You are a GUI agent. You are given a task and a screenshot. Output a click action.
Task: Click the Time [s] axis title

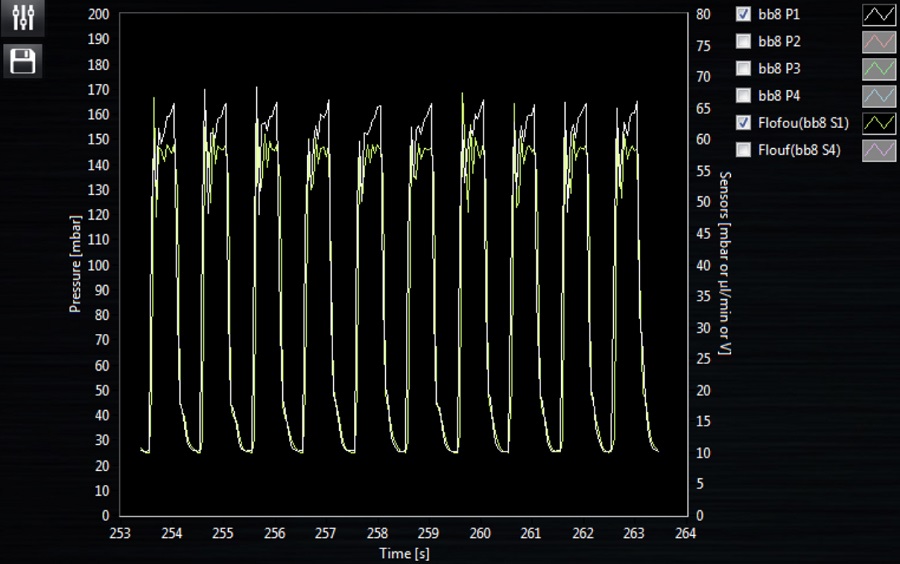tap(404, 552)
